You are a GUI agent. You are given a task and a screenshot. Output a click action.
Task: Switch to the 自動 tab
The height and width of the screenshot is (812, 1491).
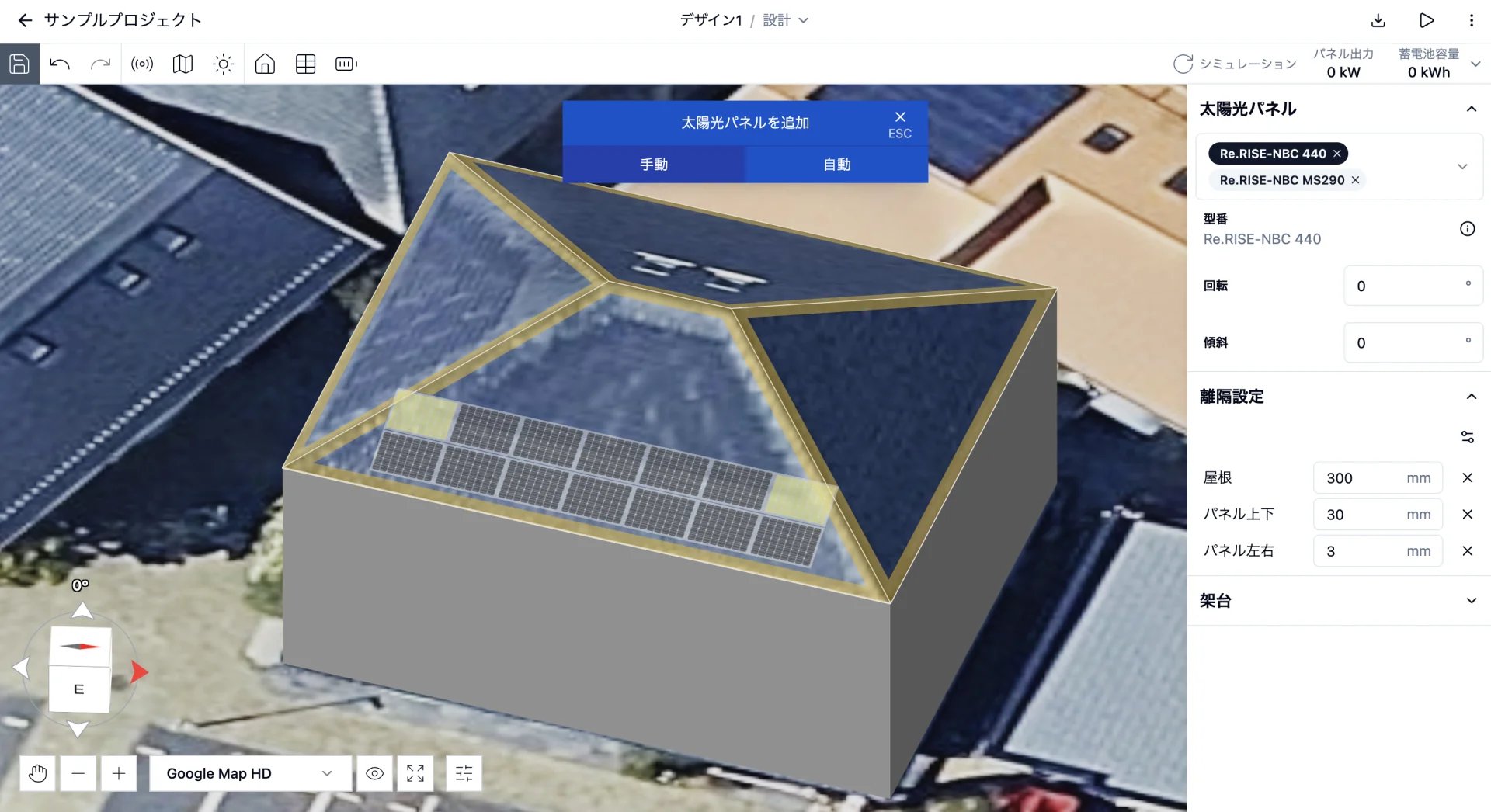[837, 165]
